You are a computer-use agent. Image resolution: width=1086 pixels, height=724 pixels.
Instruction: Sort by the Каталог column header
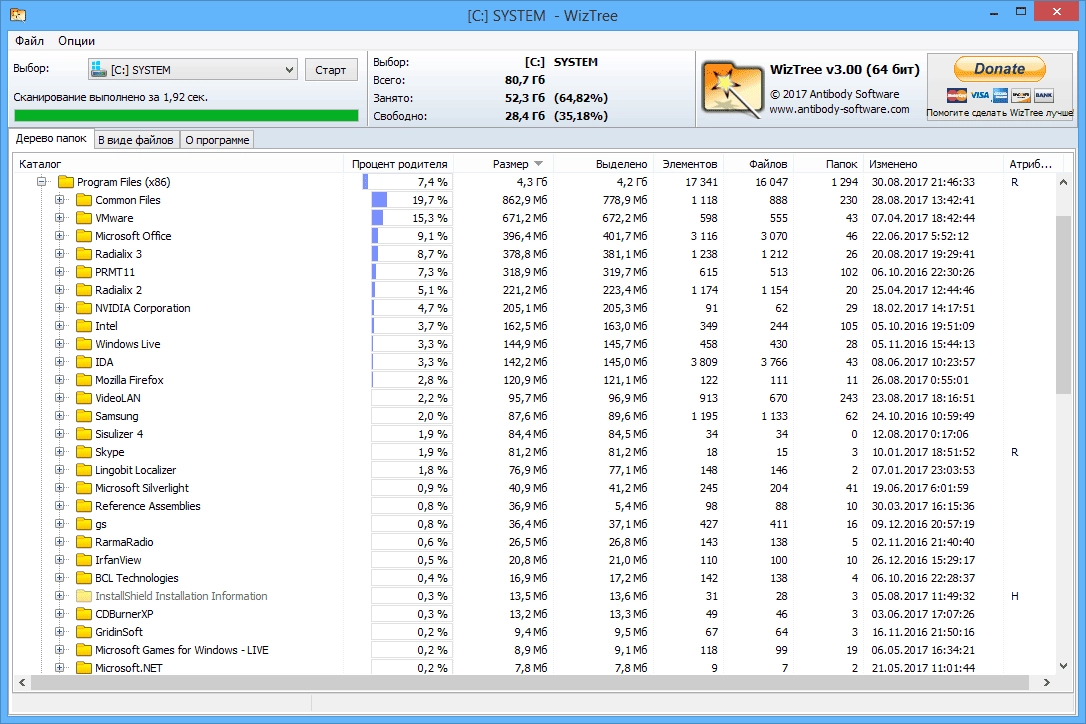point(178,164)
